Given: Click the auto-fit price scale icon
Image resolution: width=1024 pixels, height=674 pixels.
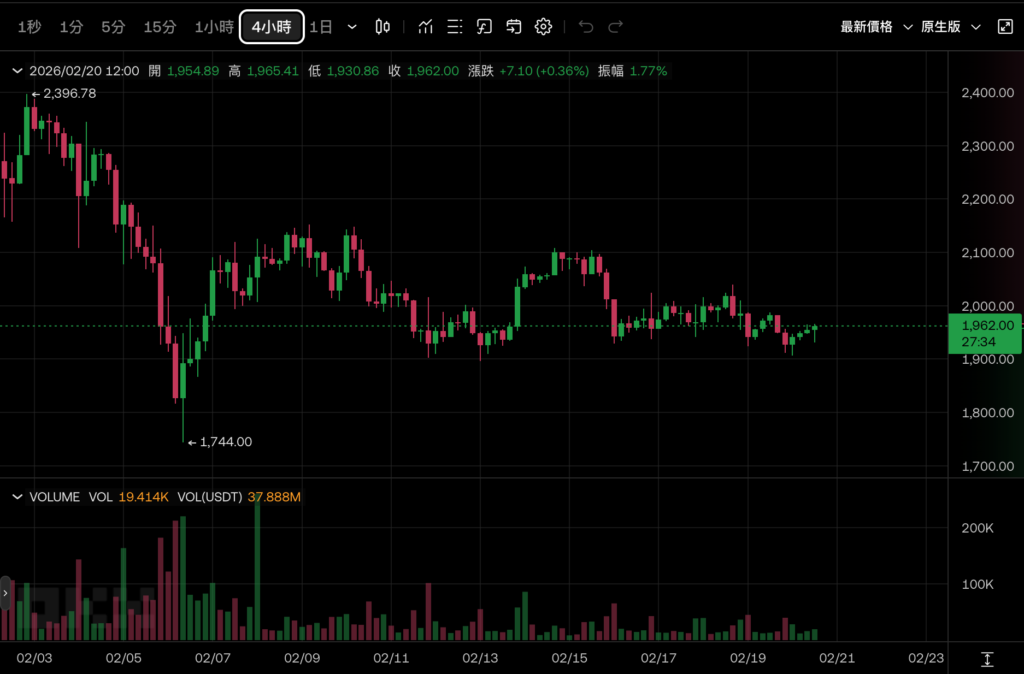Looking at the screenshot, I should tap(987, 659).
